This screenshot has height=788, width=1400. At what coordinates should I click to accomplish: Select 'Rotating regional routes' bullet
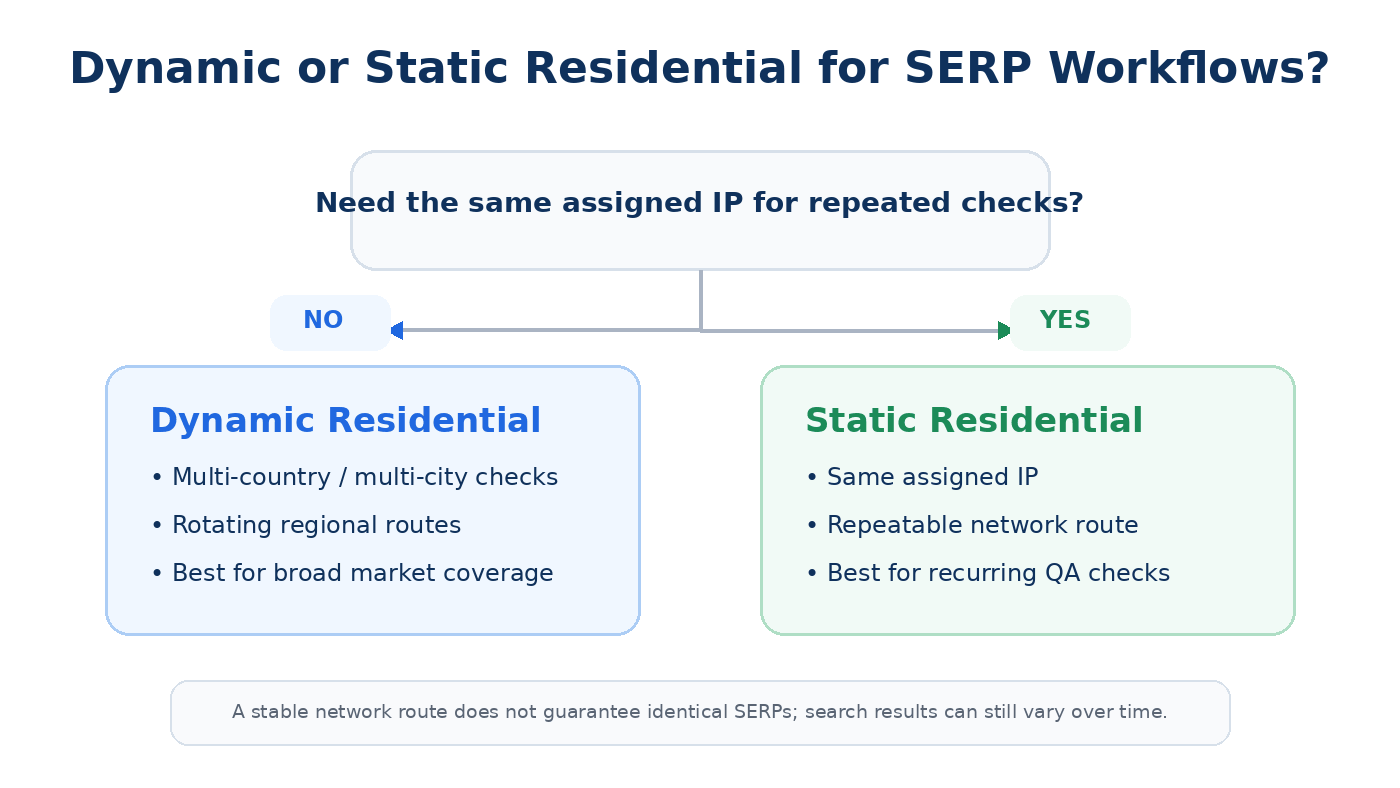(x=306, y=525)
